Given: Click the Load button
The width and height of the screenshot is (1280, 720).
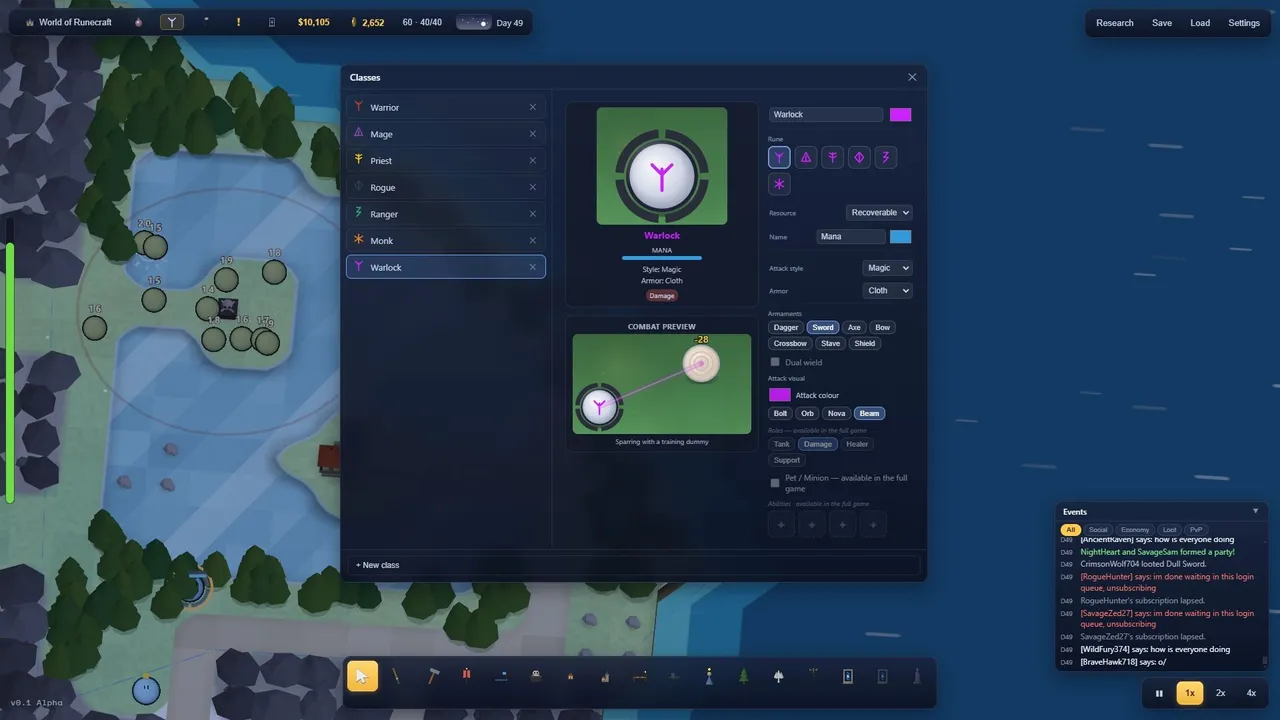Looking at the screenshot, I should point(1200,23).
